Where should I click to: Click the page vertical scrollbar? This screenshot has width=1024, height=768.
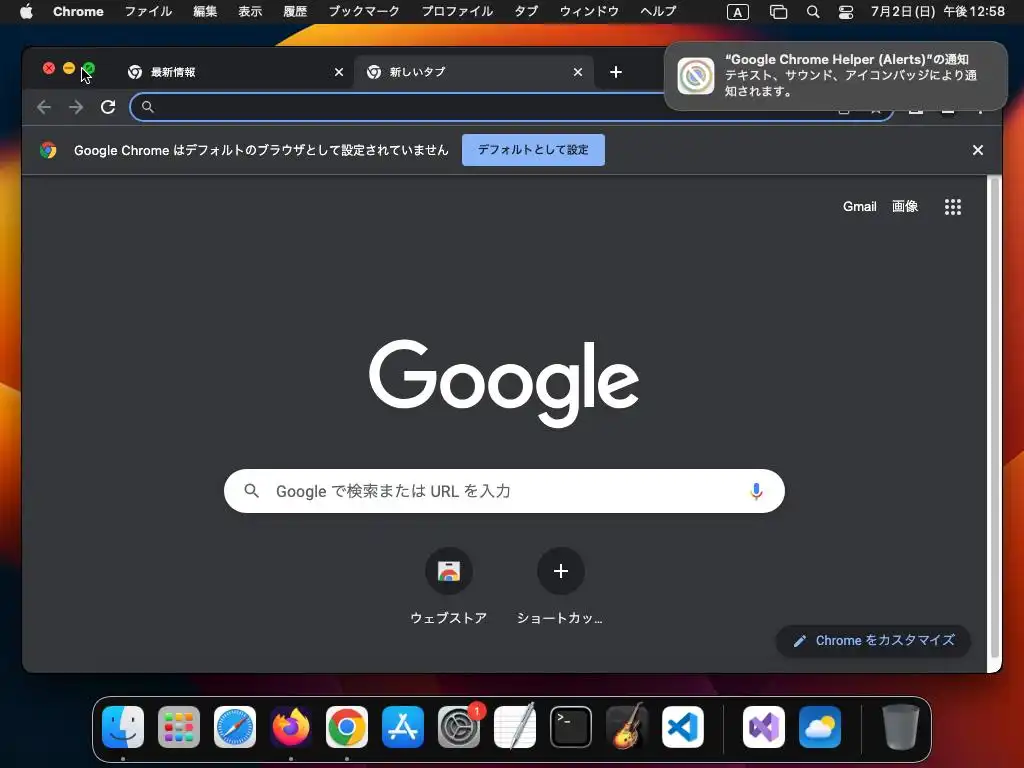(x=994, y=418)
